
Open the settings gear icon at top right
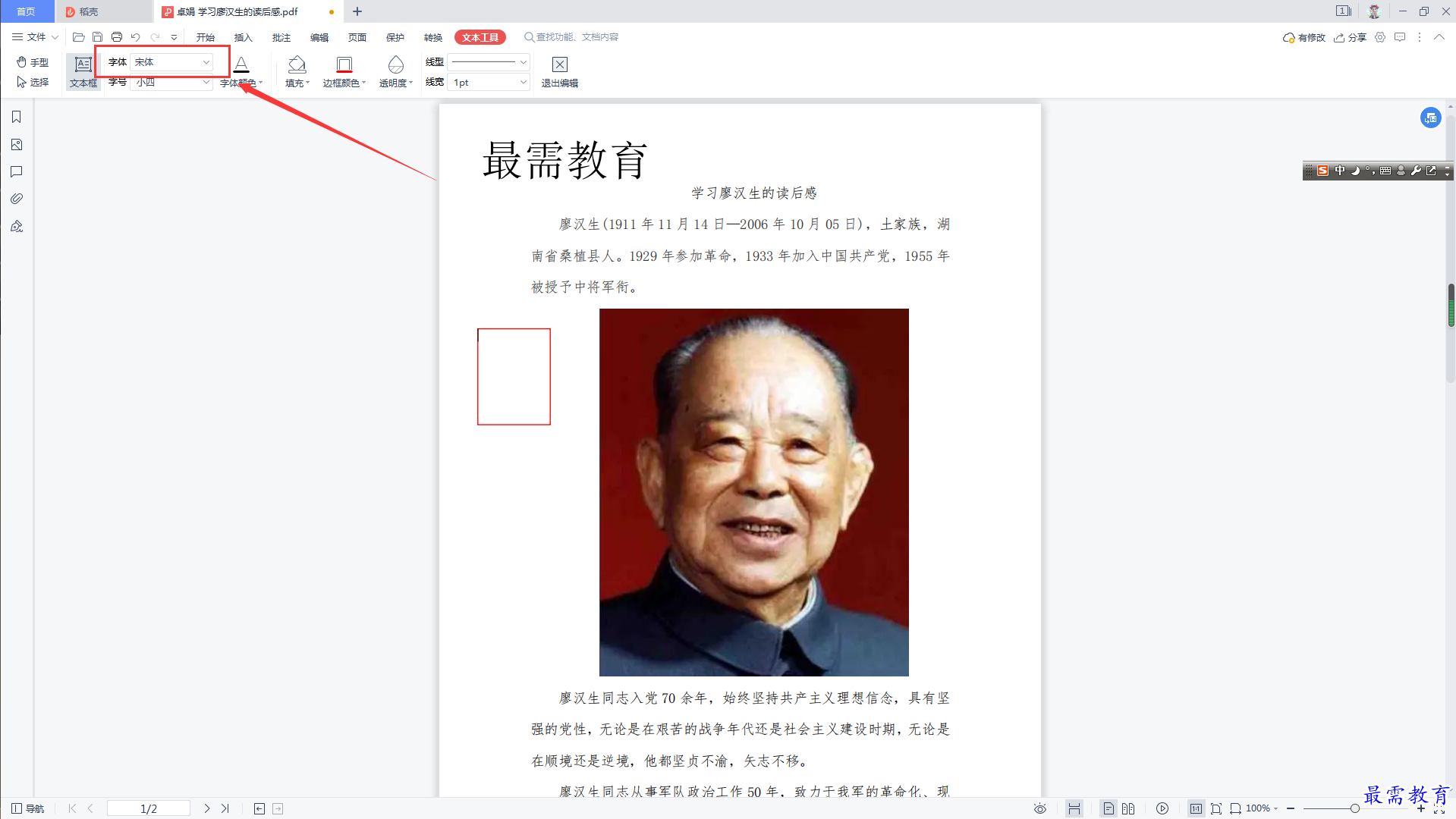(1380, 36)
